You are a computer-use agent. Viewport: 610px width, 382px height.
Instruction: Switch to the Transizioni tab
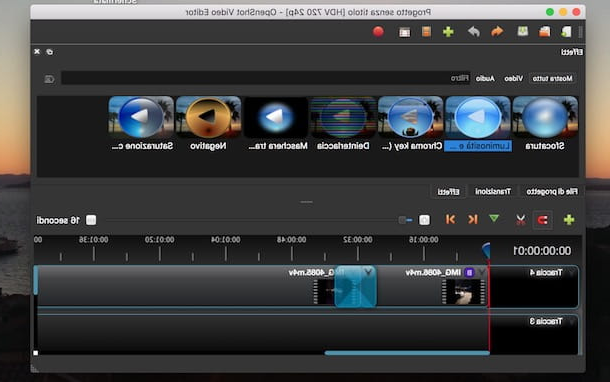(493, 191)
